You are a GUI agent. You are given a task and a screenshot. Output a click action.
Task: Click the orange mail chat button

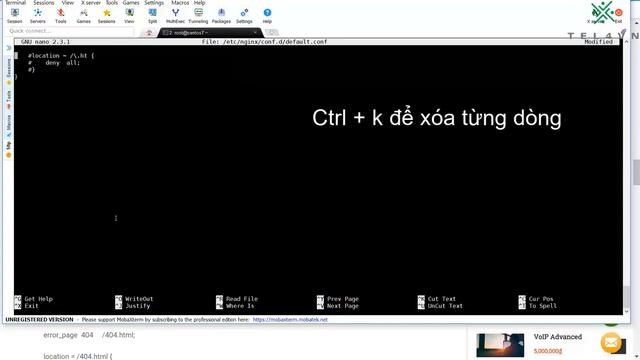611,343
